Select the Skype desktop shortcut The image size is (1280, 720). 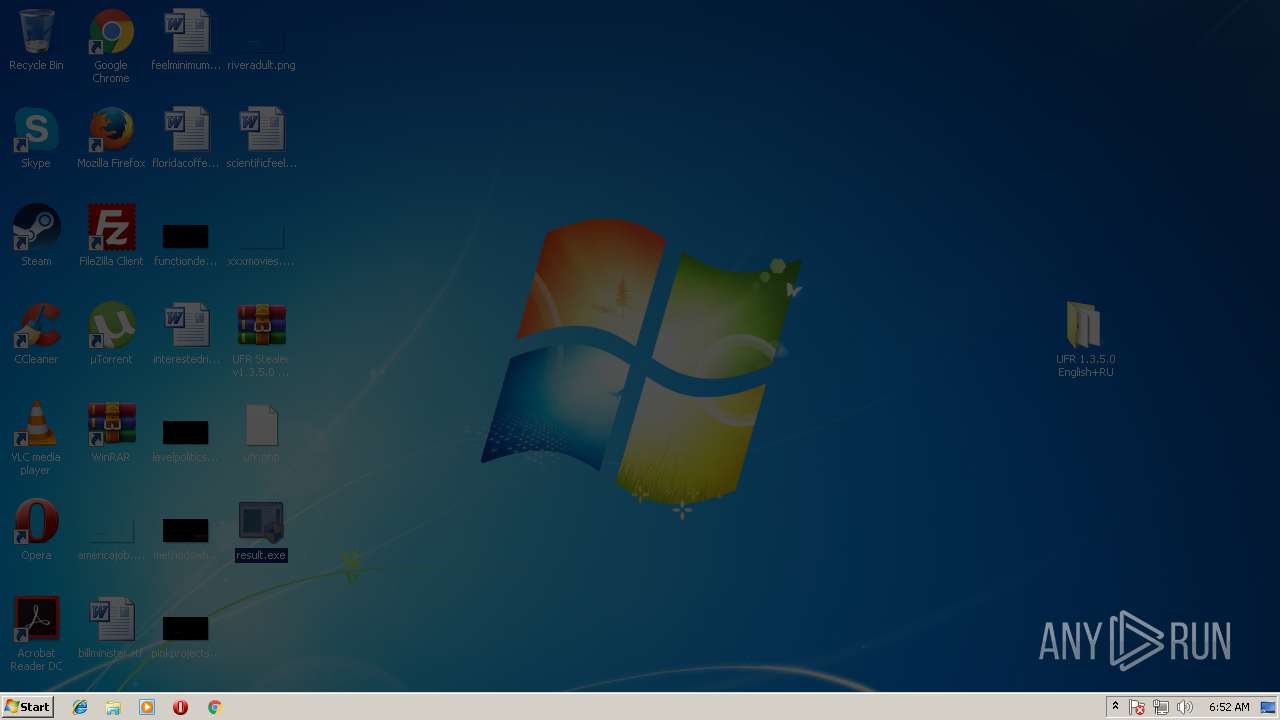point(36,138)
